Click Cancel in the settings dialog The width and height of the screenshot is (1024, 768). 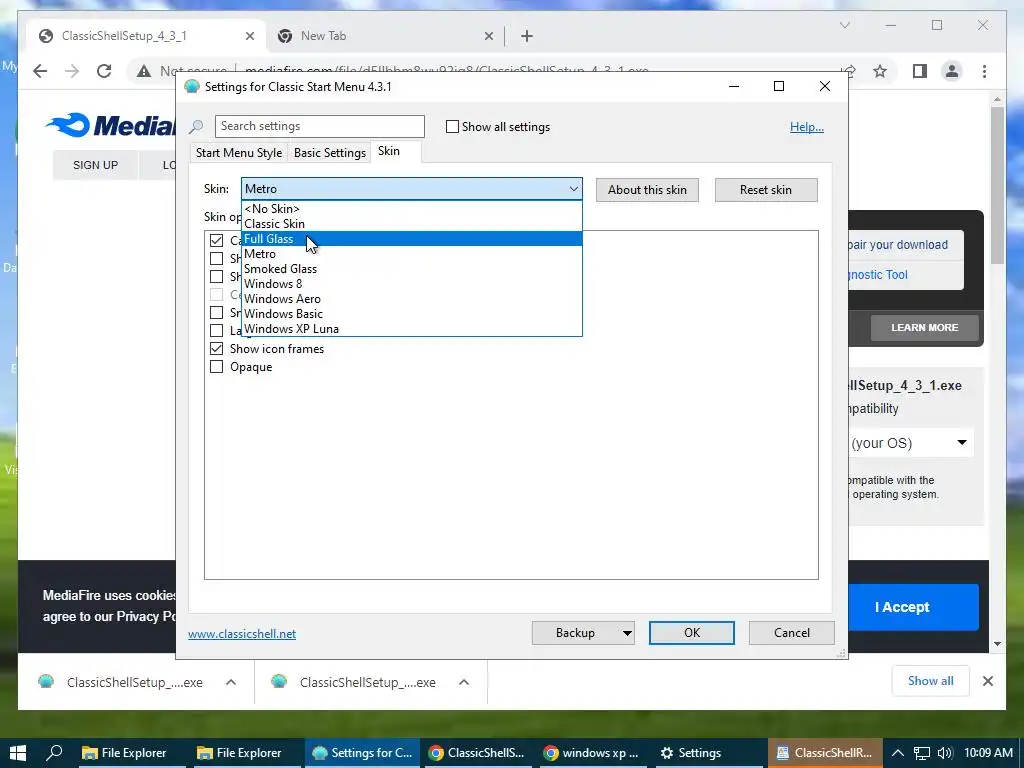tap(792, 633)
